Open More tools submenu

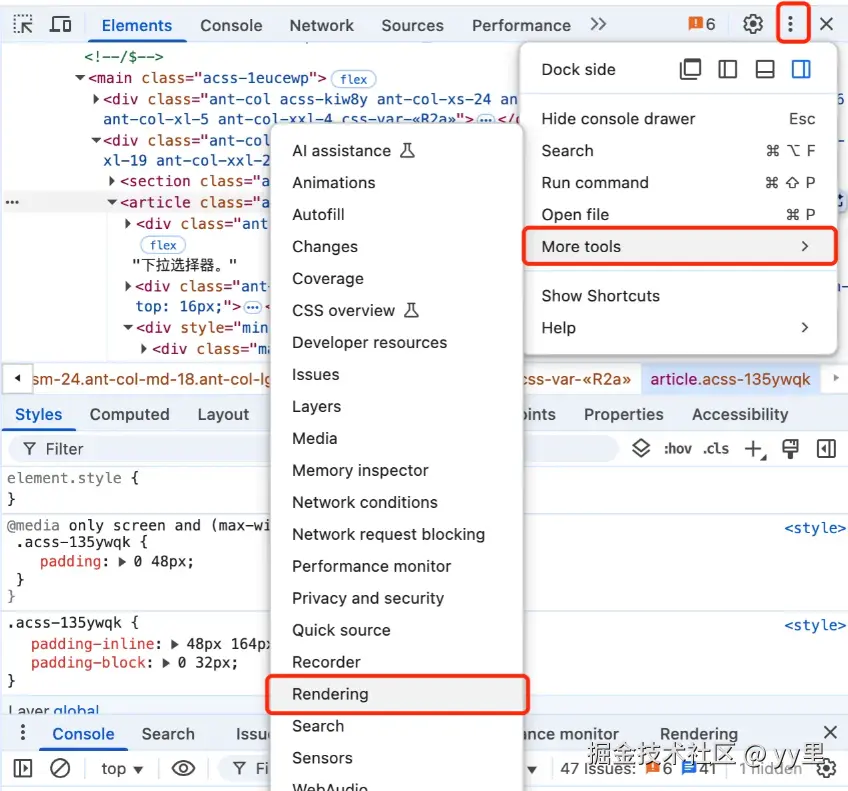680,247
